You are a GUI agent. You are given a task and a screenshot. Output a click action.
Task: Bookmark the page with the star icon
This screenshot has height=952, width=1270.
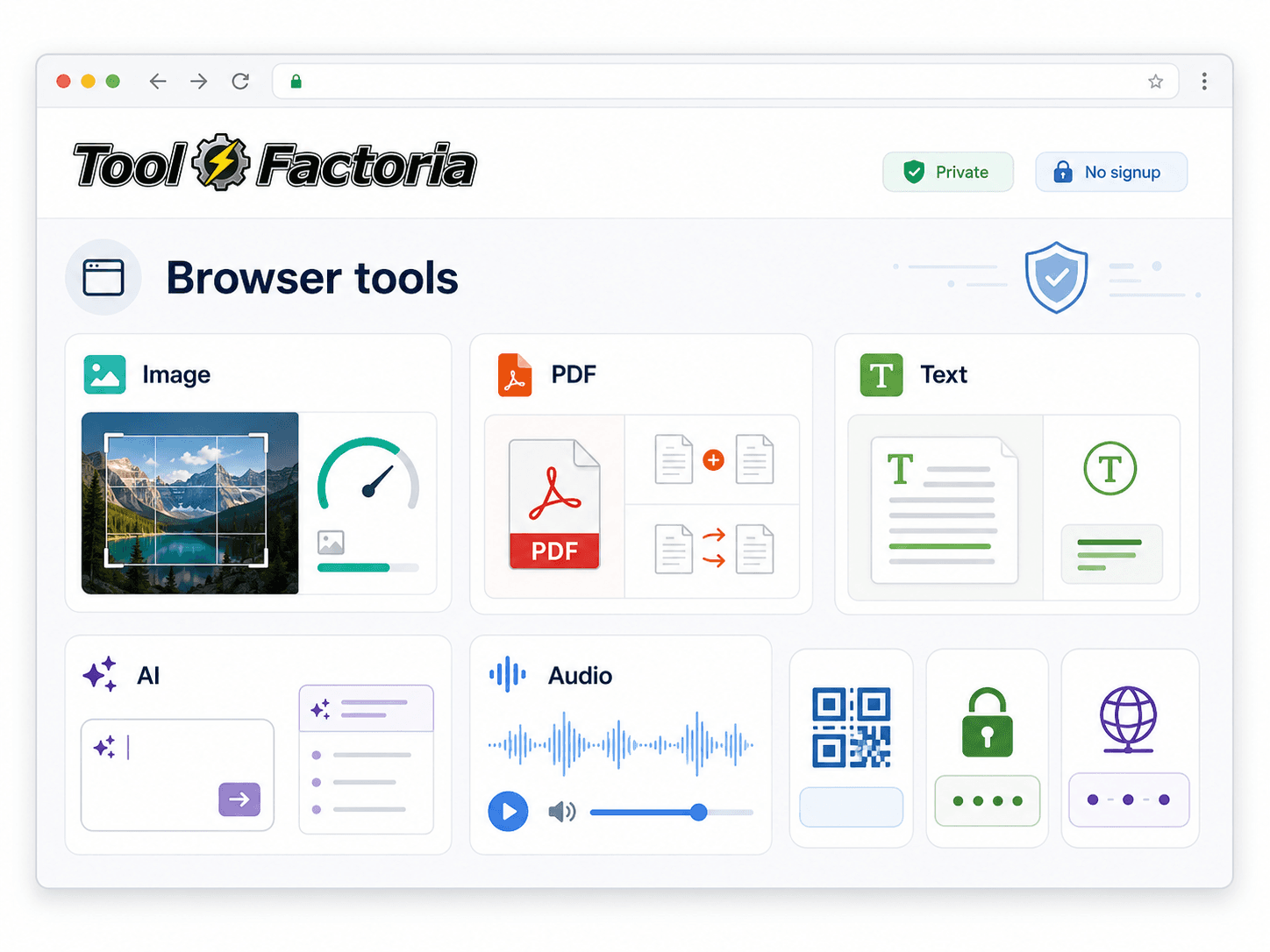click(1155, 82)
